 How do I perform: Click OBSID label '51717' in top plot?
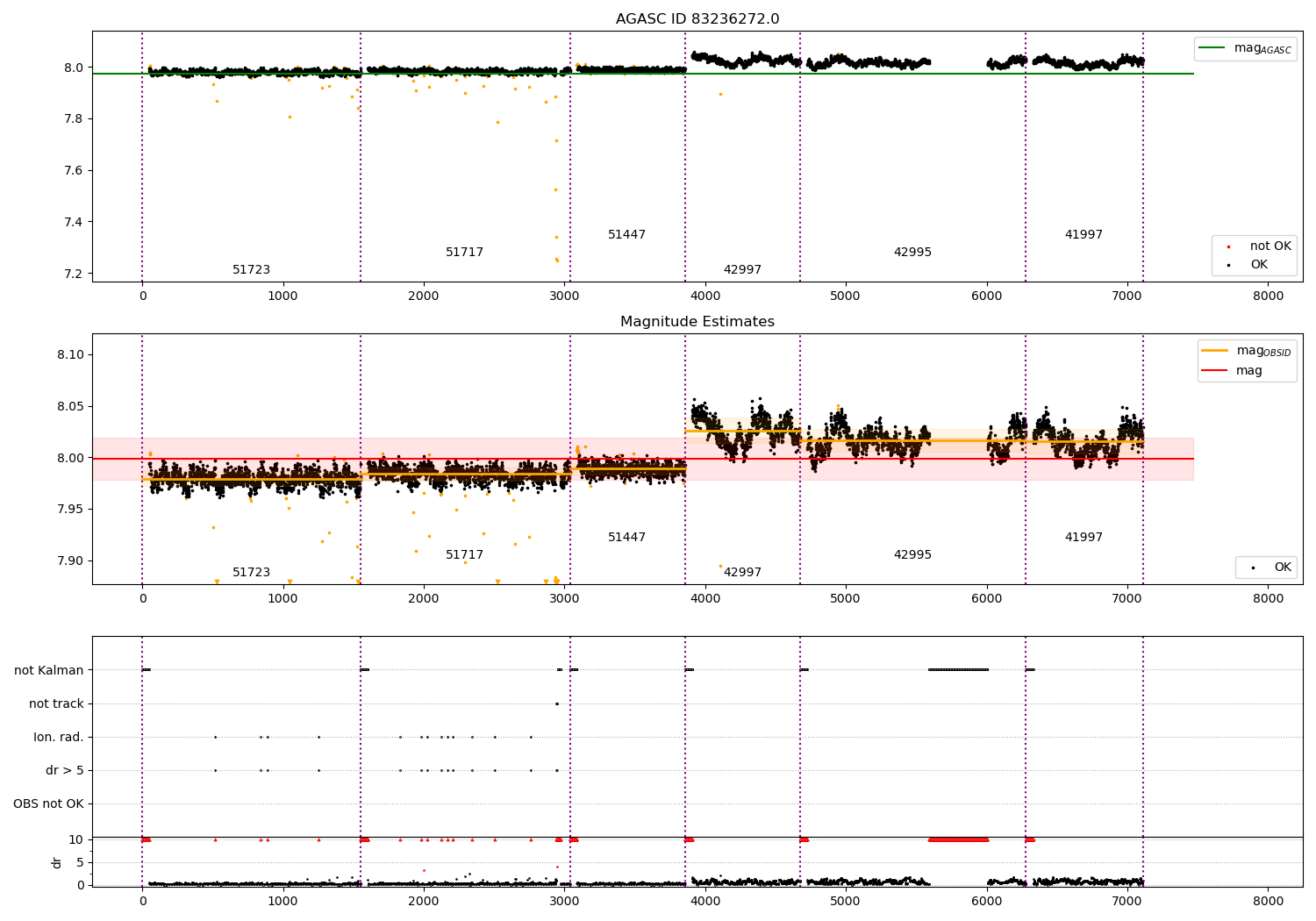[464, 253]
